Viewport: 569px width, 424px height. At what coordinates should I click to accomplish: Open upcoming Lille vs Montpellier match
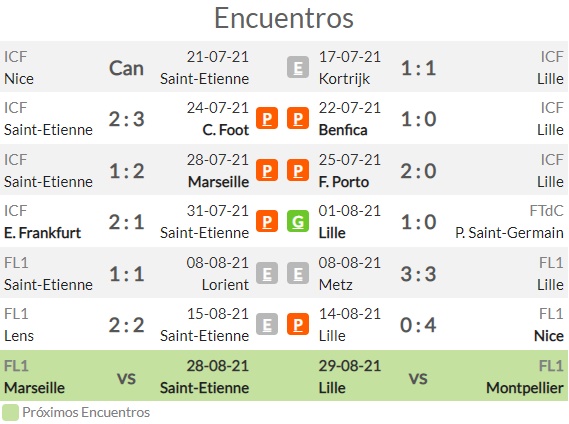pos(426,376)
